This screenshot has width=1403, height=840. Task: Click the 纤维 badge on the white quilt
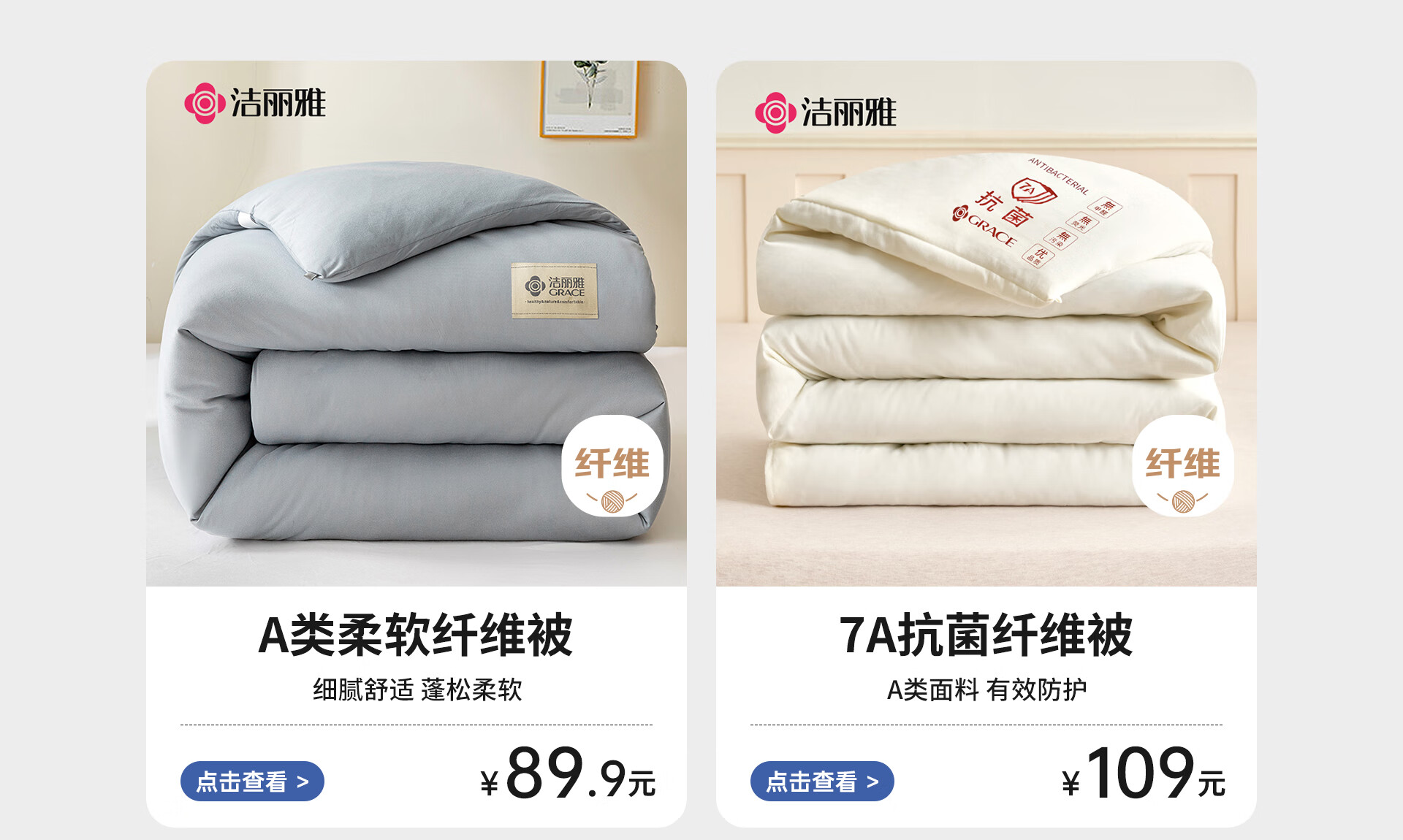1183,466
